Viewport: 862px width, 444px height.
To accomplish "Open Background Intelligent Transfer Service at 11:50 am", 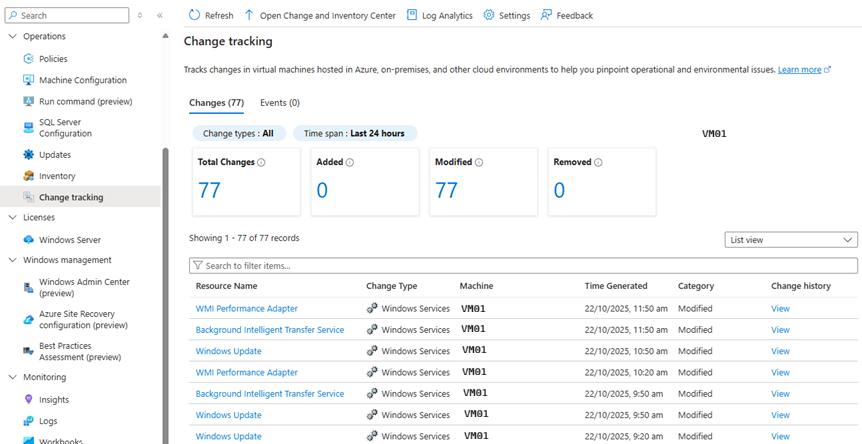I will 270,330.
